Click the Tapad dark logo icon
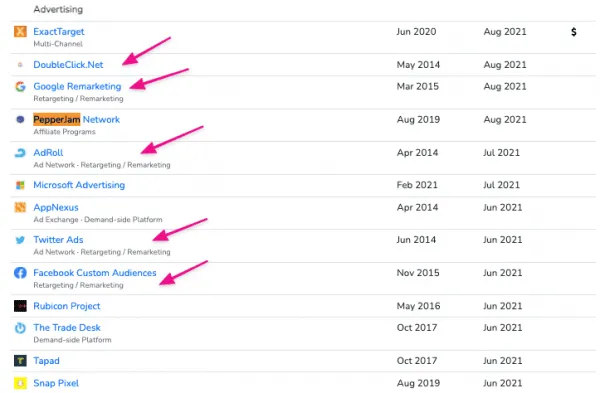The height and width of the screenshot is (393, 600). 20,361
